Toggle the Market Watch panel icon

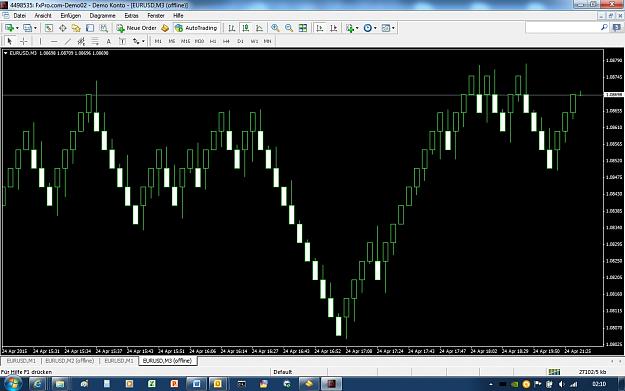(49, 28)
